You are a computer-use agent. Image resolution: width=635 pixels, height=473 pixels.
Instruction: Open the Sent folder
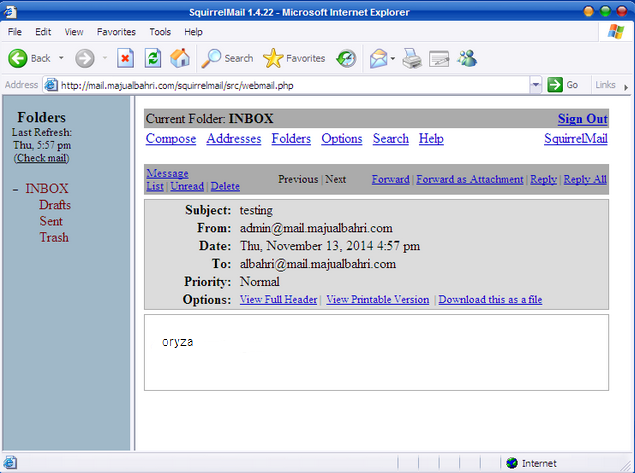[x=51, y=221]
